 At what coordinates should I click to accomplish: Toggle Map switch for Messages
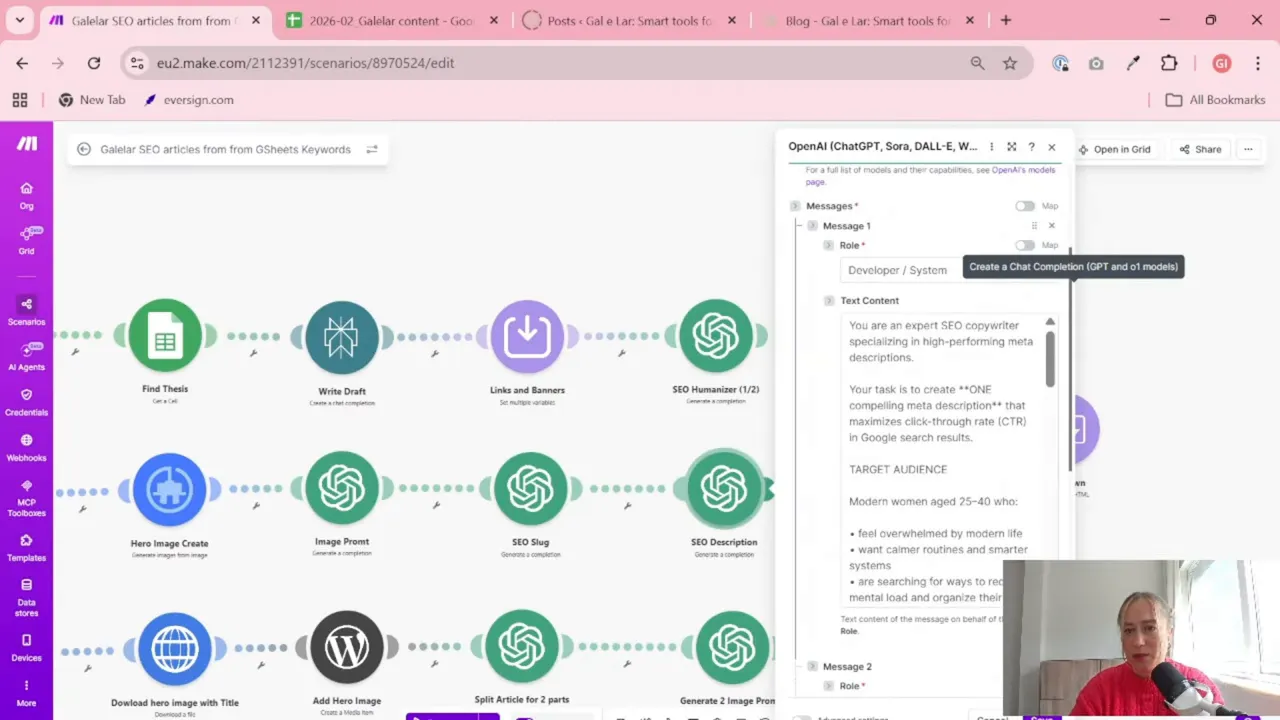coord(1025,206)
